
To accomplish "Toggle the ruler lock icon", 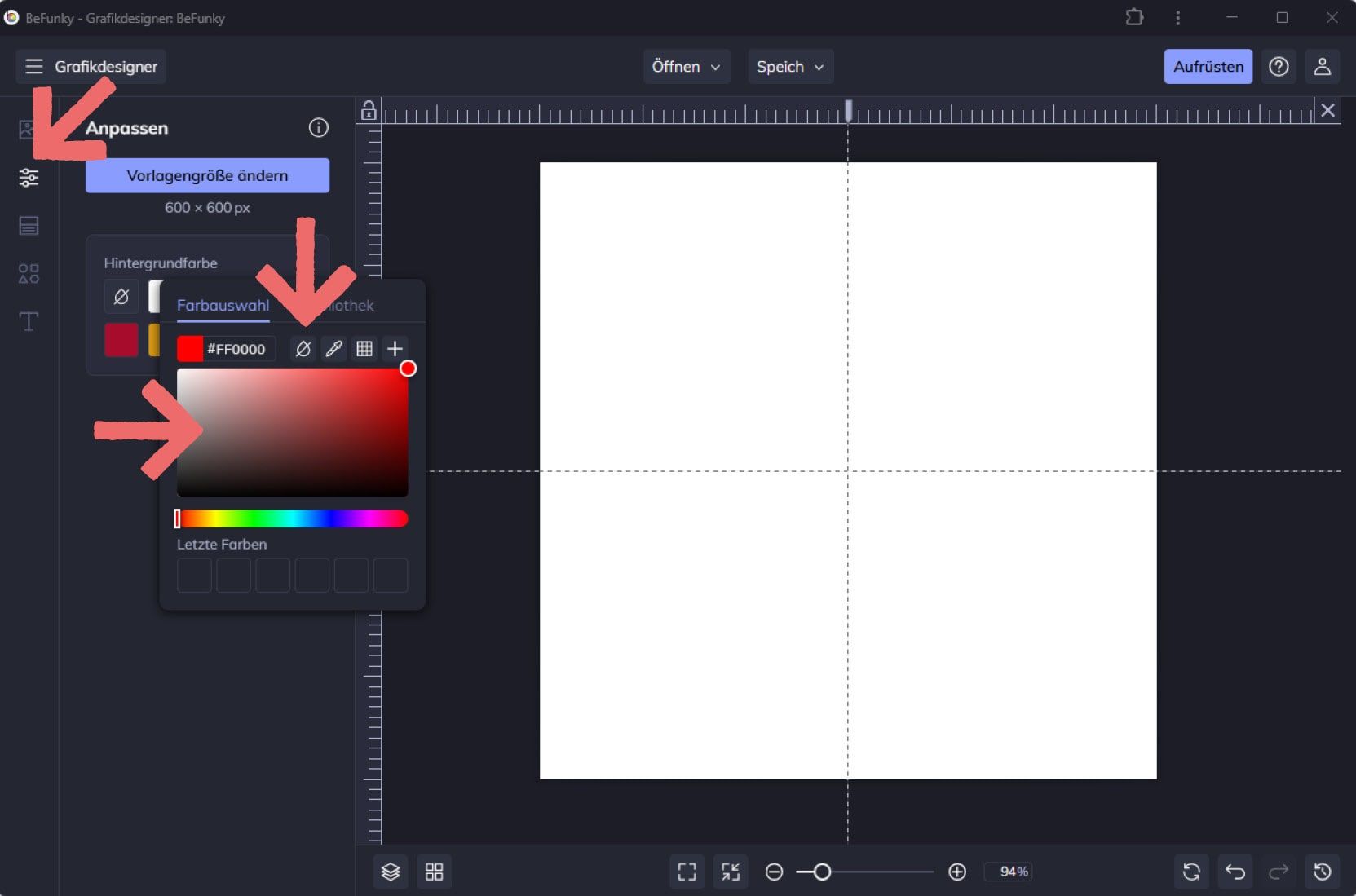I will pyautogui.click(x=369, y=110).
